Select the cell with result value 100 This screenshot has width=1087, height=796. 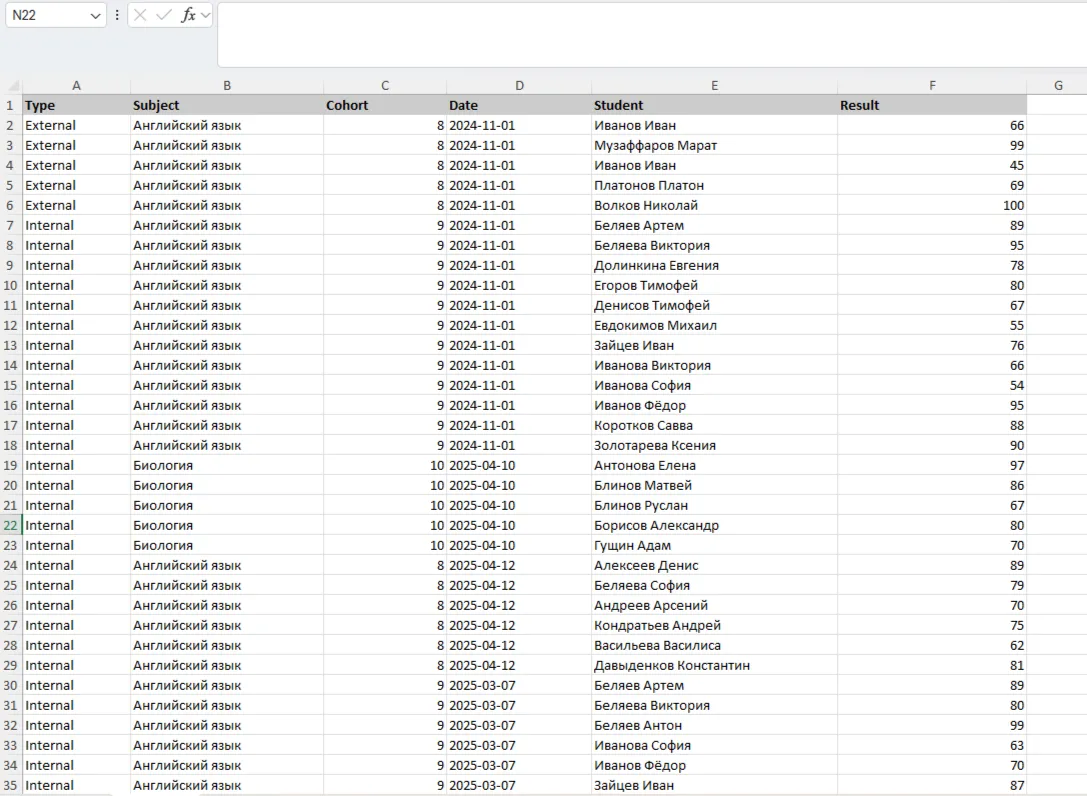click(x=932, y=205)
